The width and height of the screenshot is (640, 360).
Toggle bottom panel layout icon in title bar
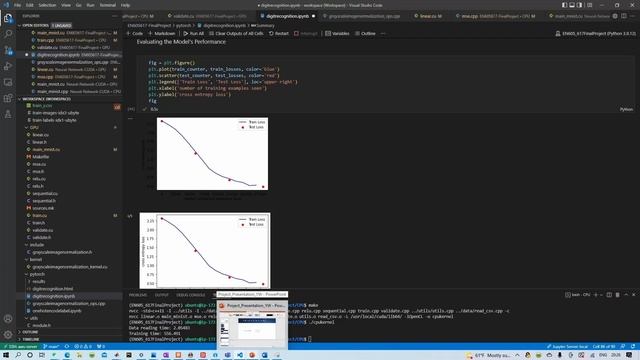click(572, 5)
